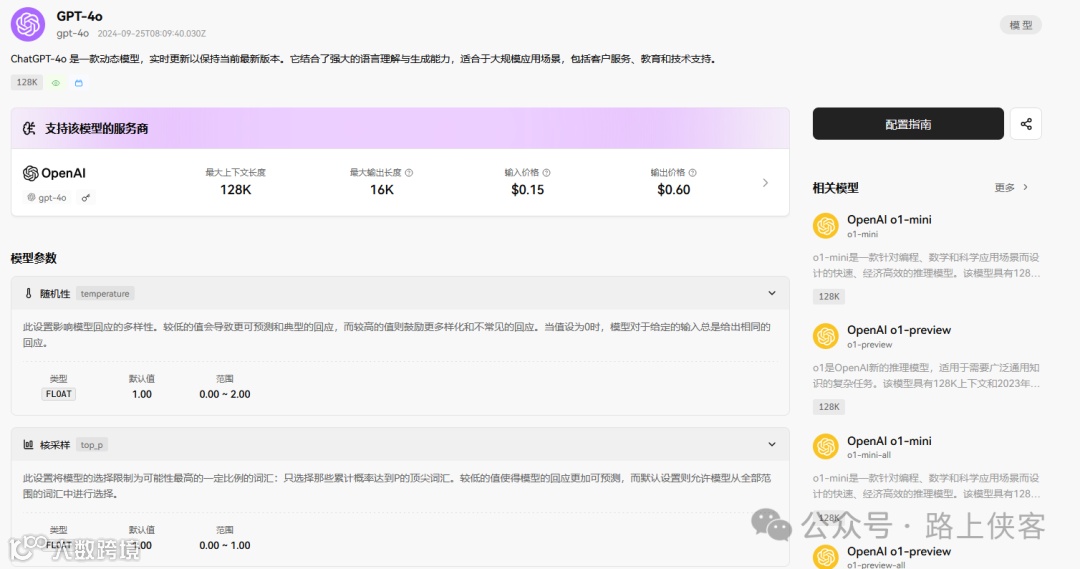Open the OpenAI o1-preview related model

[x=898, y=330]
